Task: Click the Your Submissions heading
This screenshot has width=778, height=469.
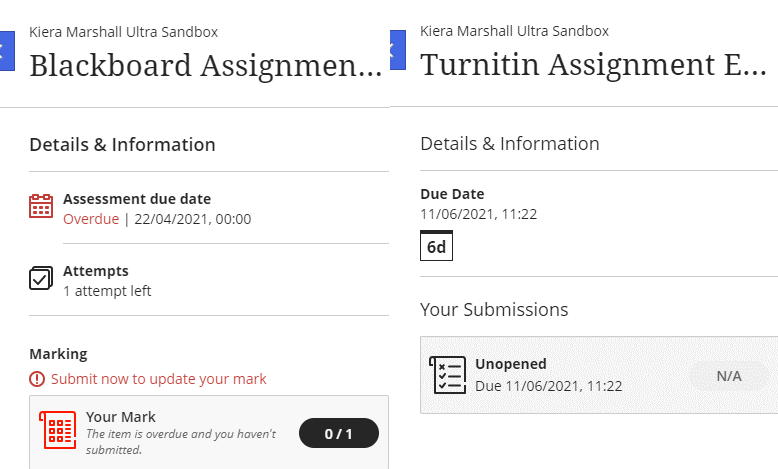Action: coord(494,309)
